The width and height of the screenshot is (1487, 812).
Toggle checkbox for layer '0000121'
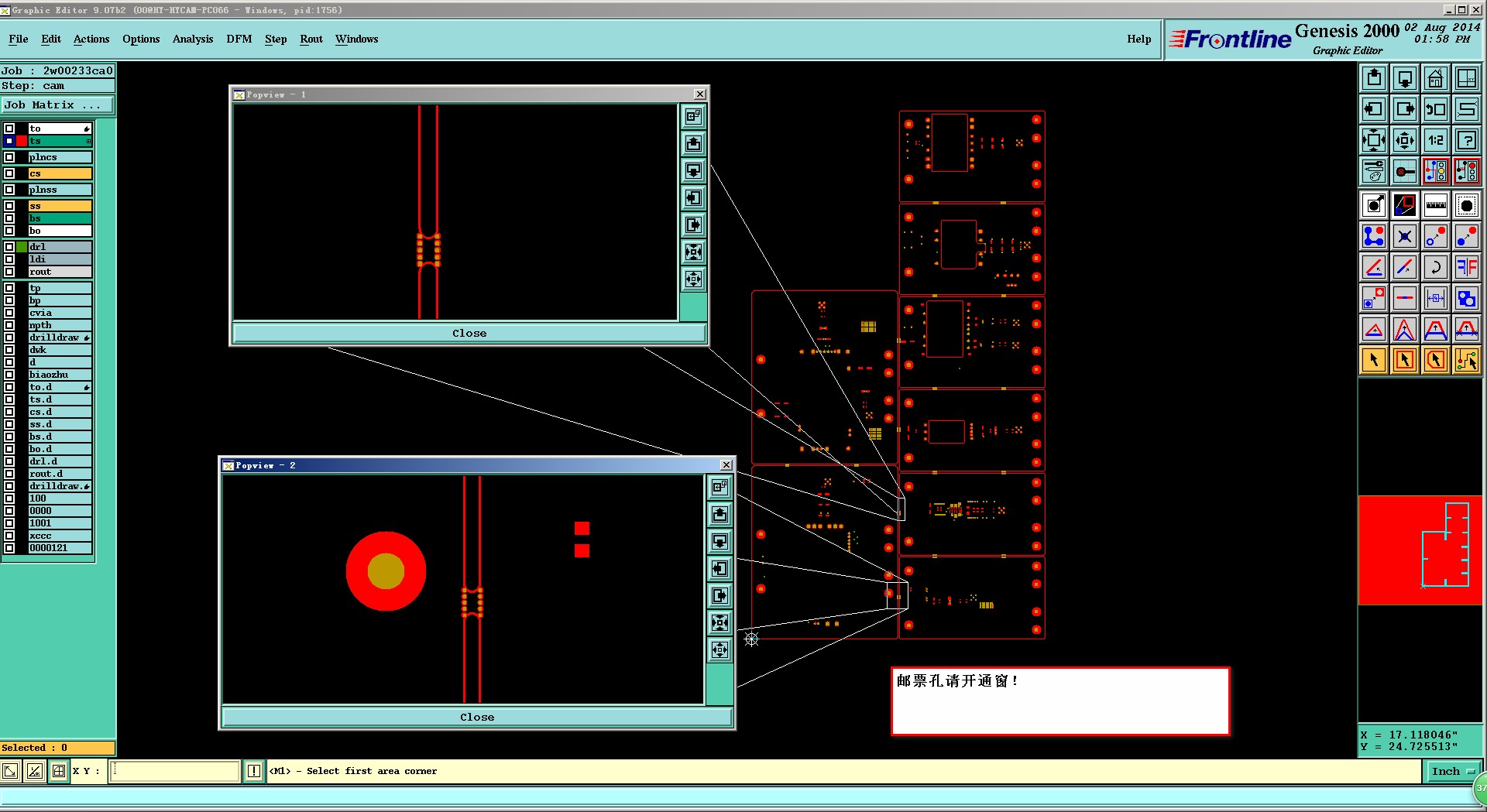coord(9,548)
